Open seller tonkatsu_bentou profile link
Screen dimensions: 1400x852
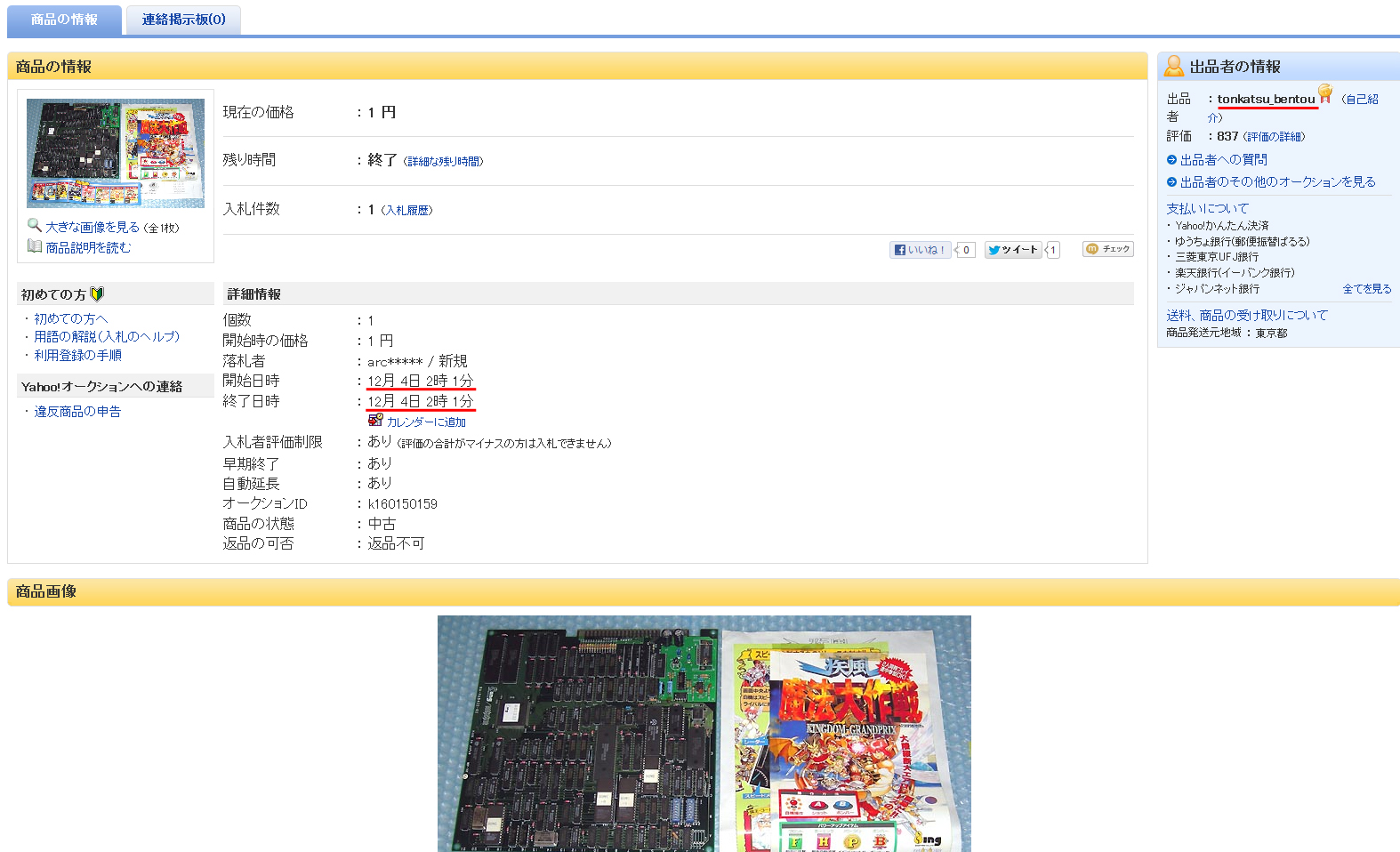pyautogui.click(x=1266, y=99)
